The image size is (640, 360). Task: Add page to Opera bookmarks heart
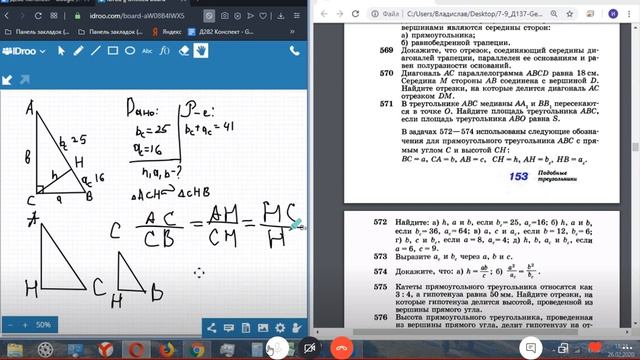click(x=263, y=16)
